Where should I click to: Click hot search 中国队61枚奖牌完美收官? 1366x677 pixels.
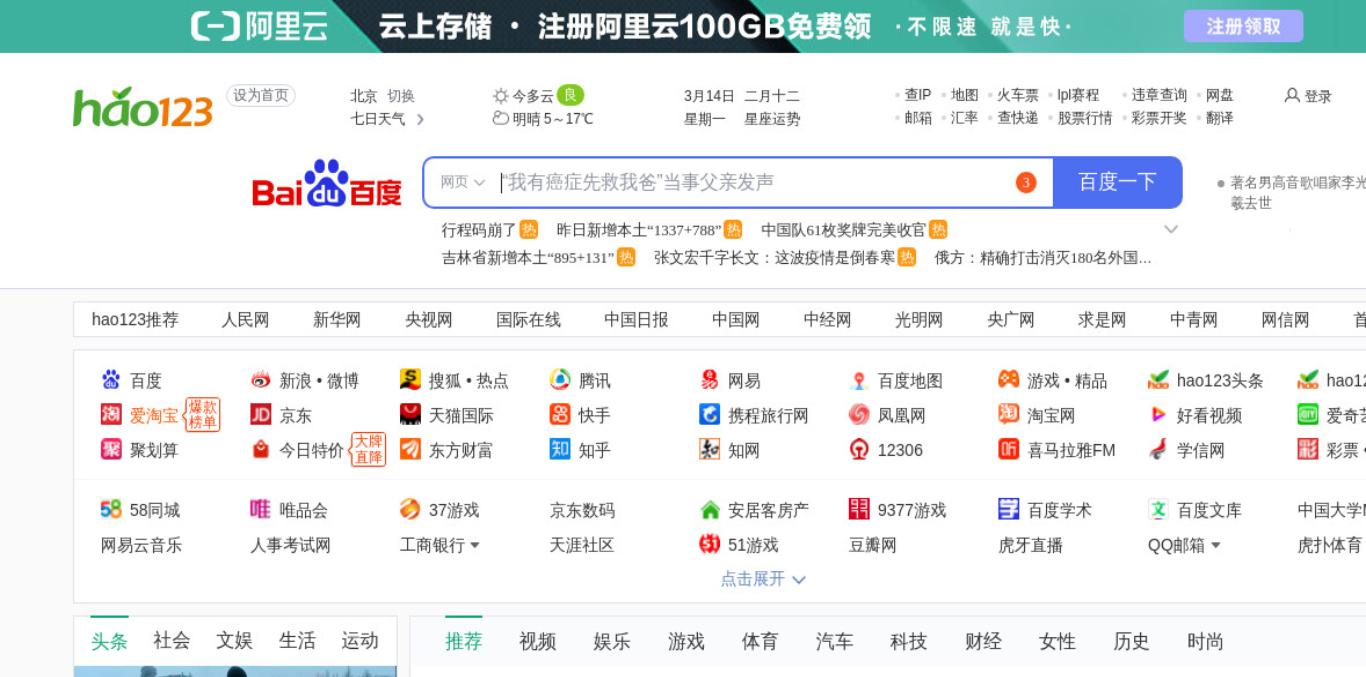[x=844, y=230]
